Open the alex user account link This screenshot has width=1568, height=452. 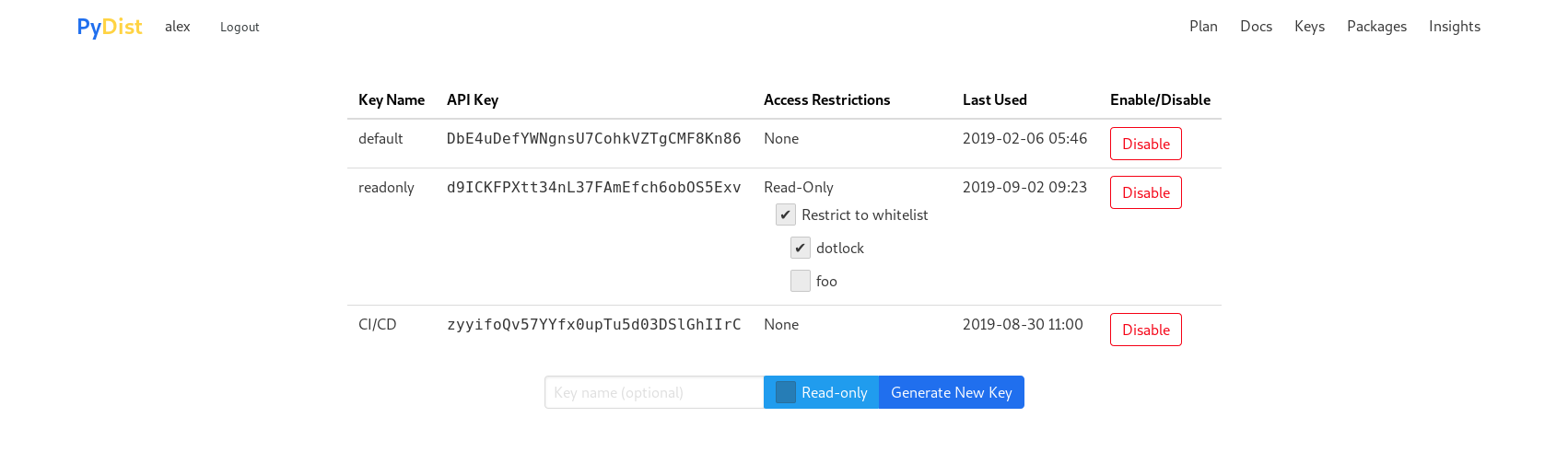177,27
